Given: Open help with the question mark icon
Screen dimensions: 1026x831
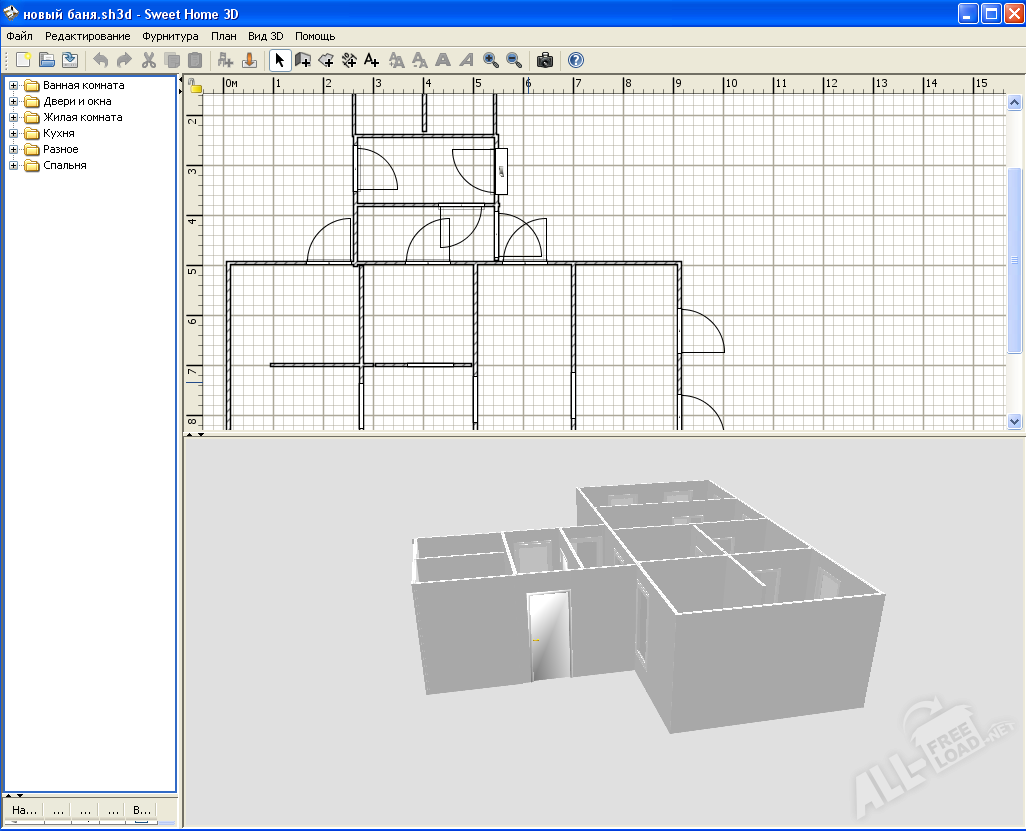Looking at the screenshot, I should 575,60.
